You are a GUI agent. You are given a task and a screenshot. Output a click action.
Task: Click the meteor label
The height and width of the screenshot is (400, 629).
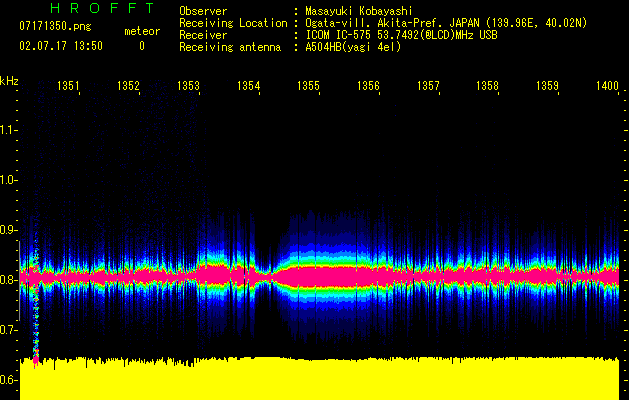coord(142,31)
